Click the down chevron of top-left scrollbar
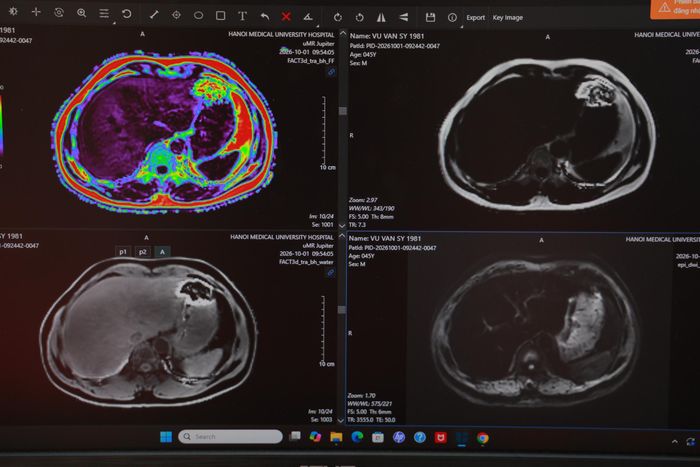Image resolution: width=700 pixels, height=467 pixels. tap(342, 225)
